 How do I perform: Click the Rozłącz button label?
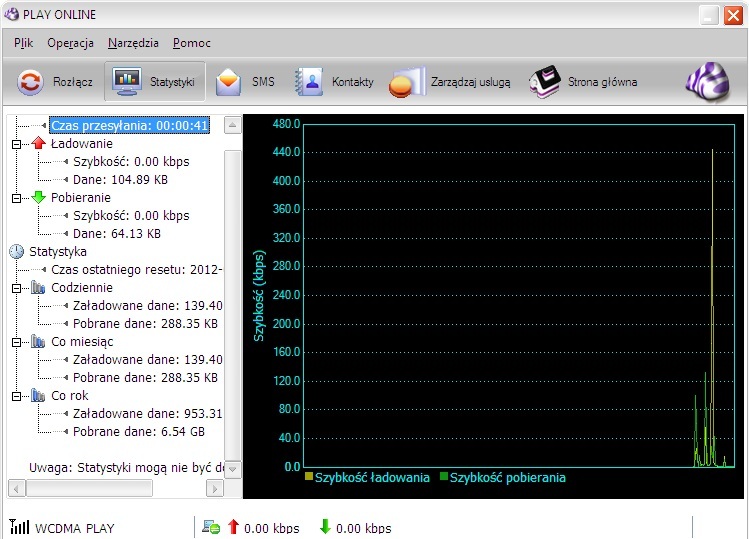coord(73,82)
